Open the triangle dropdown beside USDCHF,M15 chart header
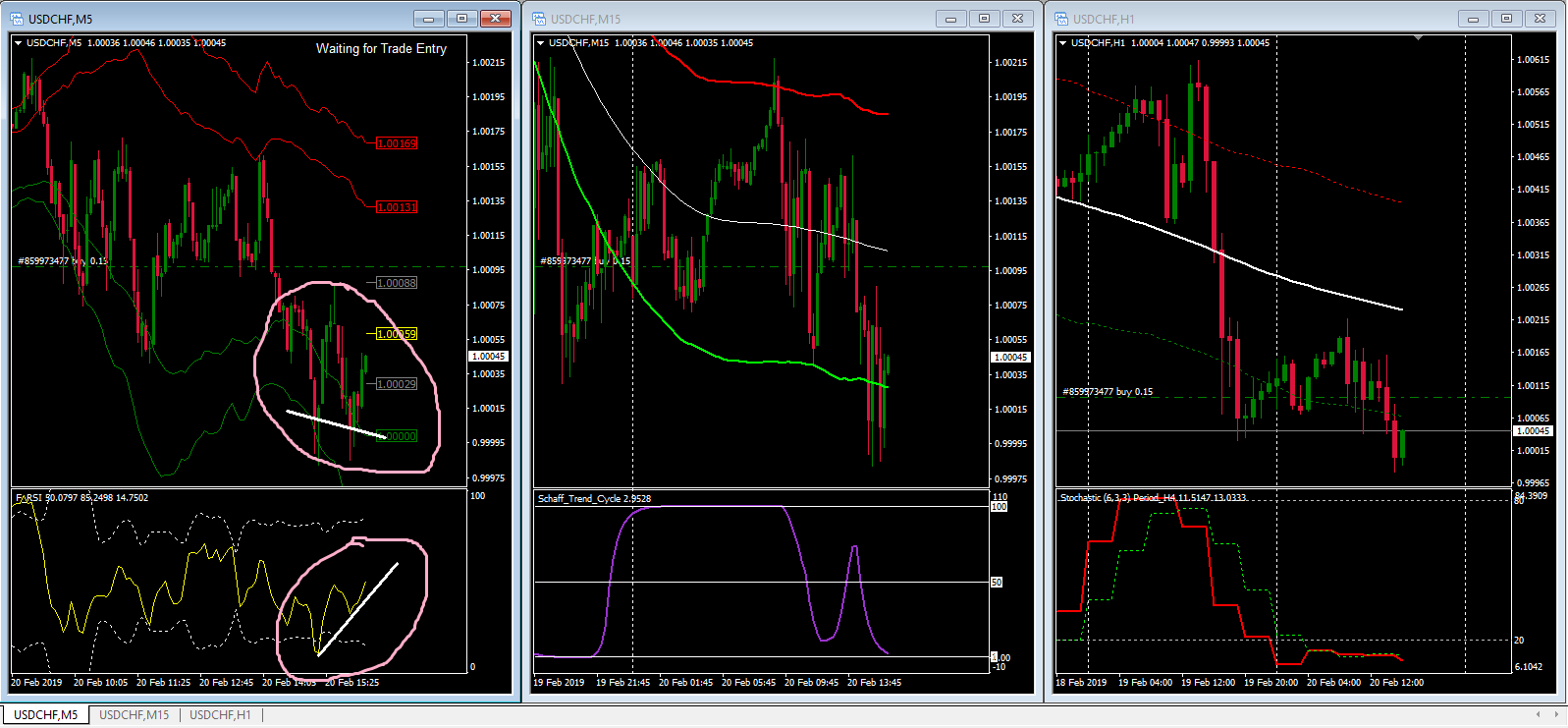This screenshot has width=1568, height=728. pos(540,43)
